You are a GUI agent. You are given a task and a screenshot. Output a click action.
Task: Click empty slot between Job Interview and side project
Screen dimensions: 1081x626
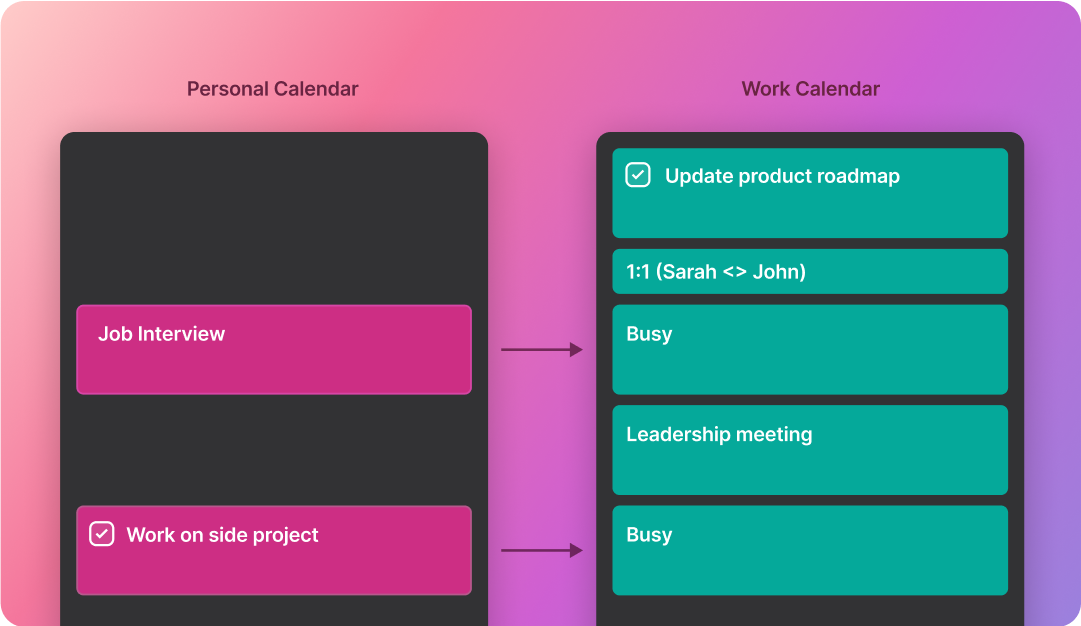pyautogui.click(x=274, y=450)
